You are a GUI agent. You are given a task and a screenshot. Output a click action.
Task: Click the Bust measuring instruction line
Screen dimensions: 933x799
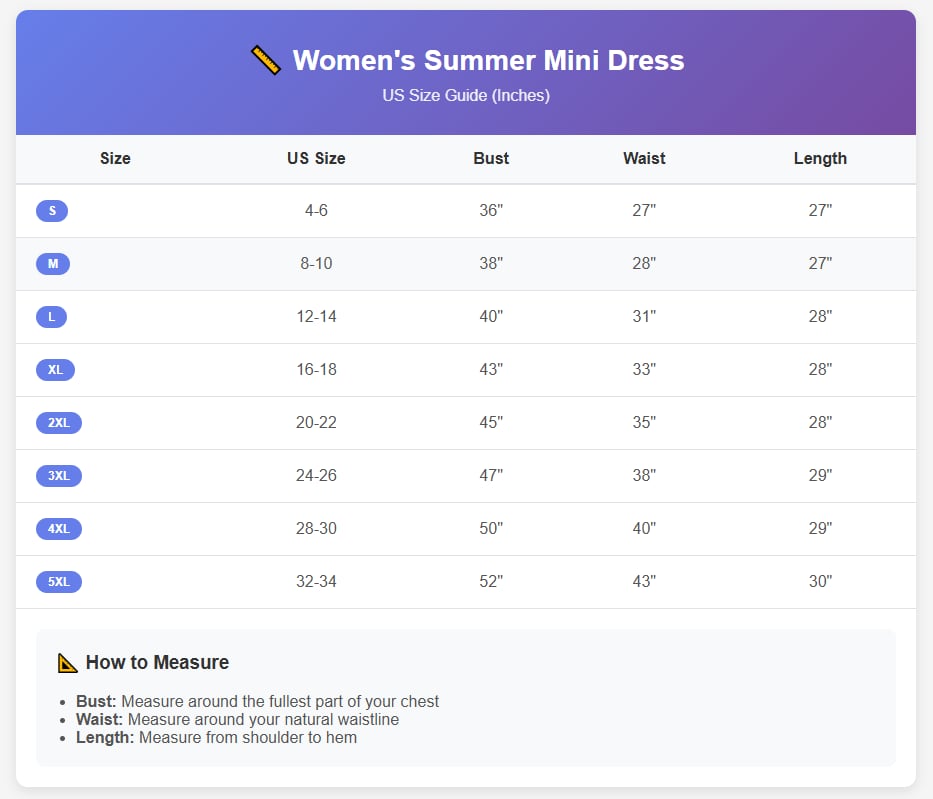257,701
